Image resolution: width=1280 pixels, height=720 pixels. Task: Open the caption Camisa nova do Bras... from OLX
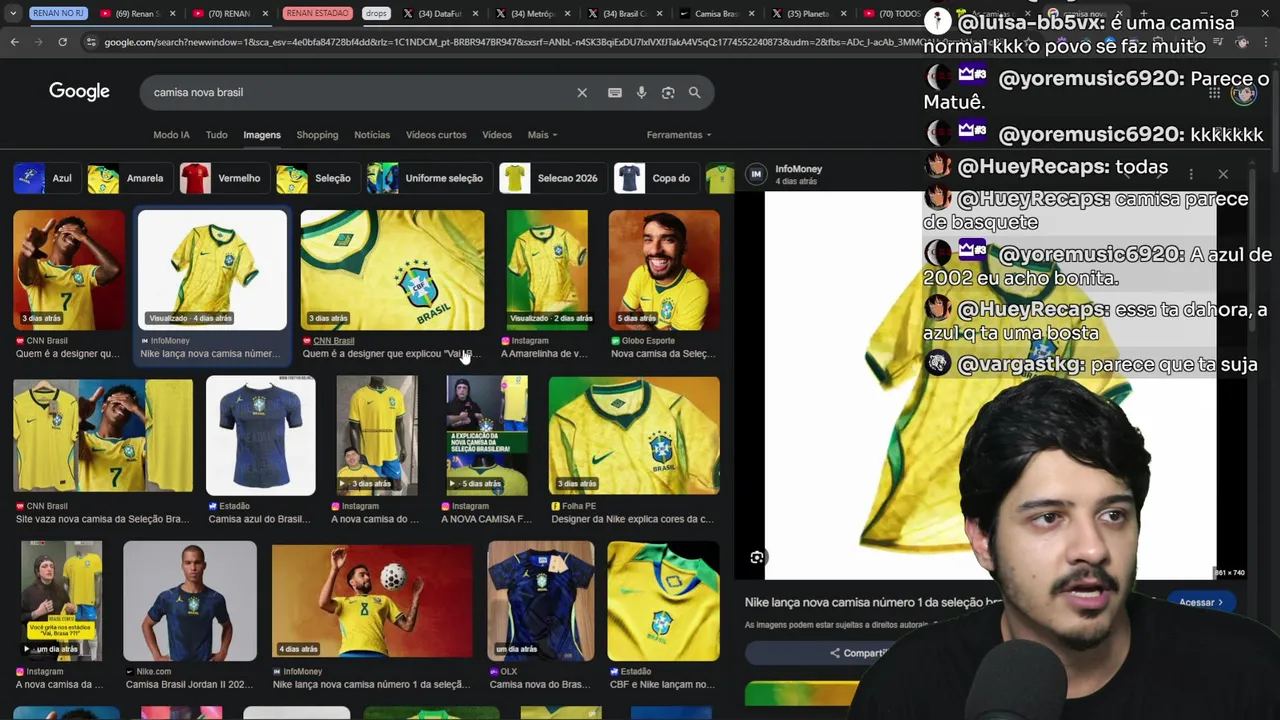539,685
